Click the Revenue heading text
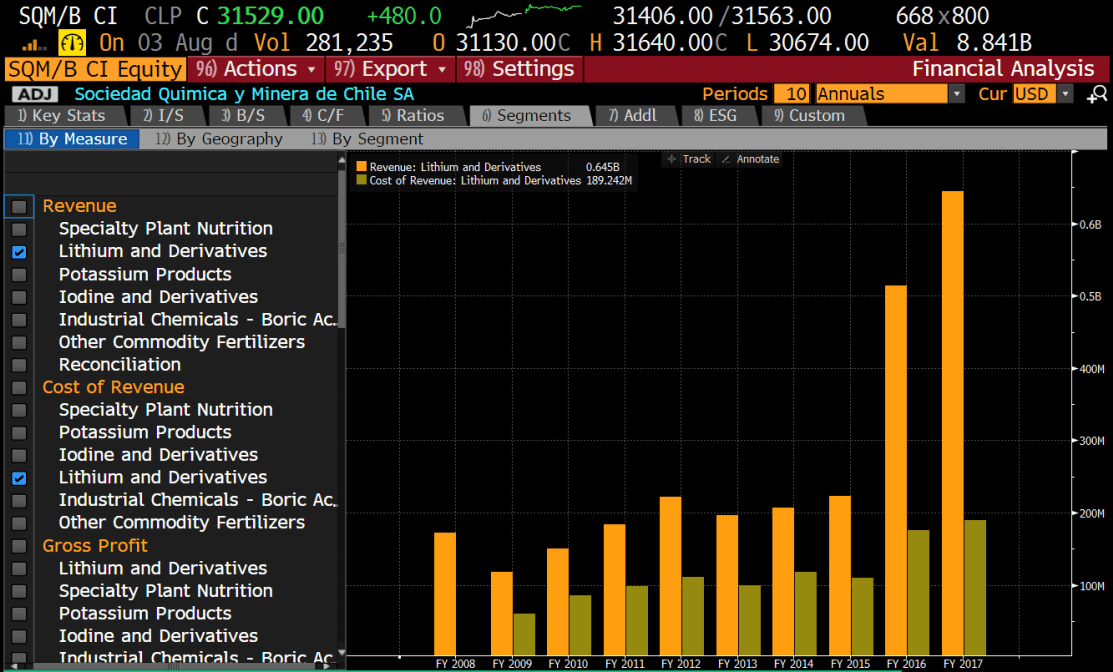1113x672 pixels. [80, 206]
